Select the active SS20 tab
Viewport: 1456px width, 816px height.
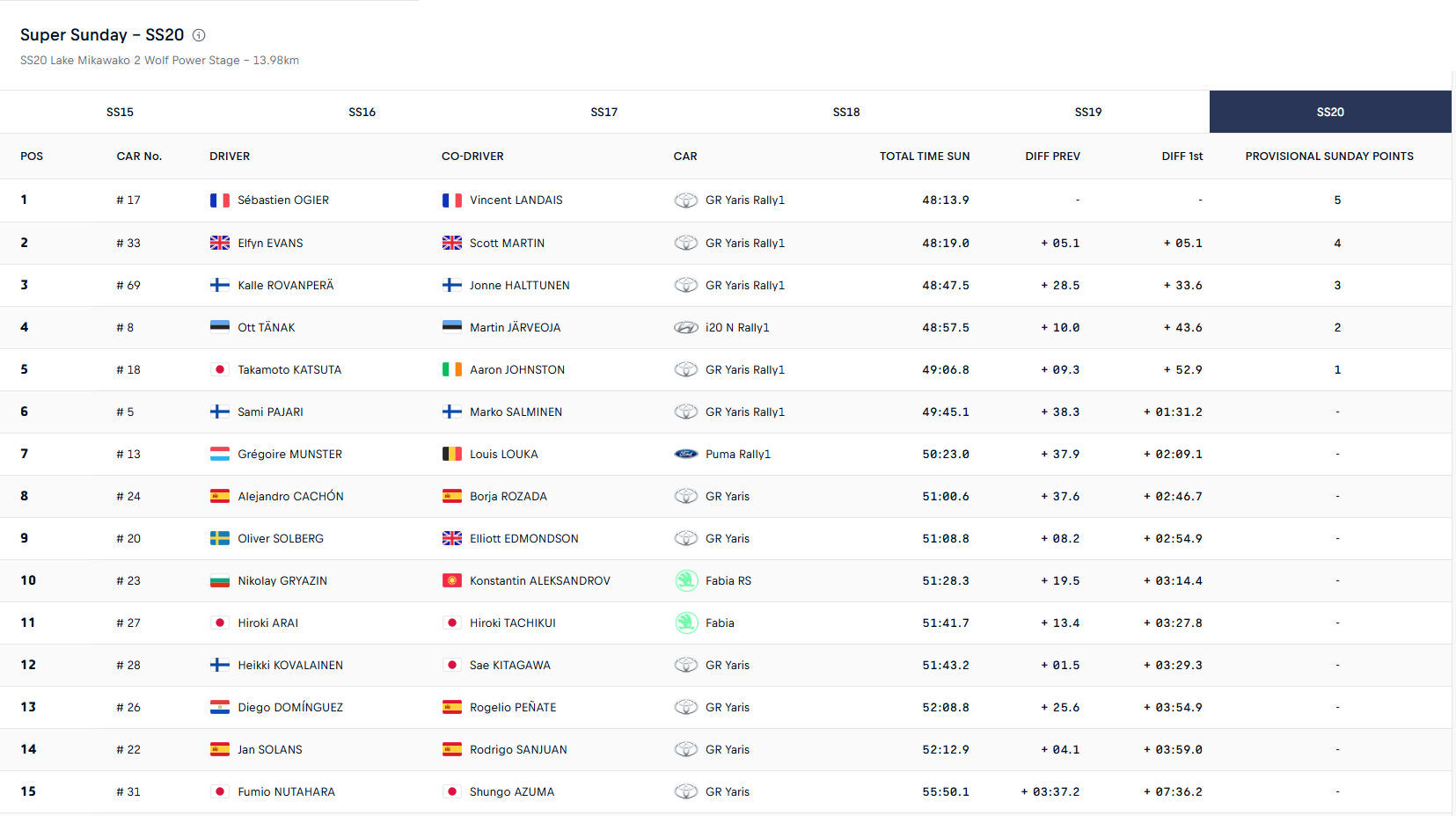tap(1329, 112)
